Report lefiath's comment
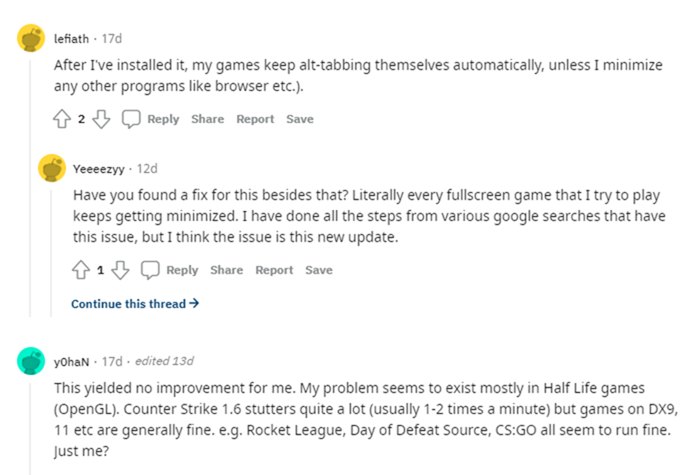Viewport: 689px width, 475px height. pyautogui.click(x=255, y=119)
